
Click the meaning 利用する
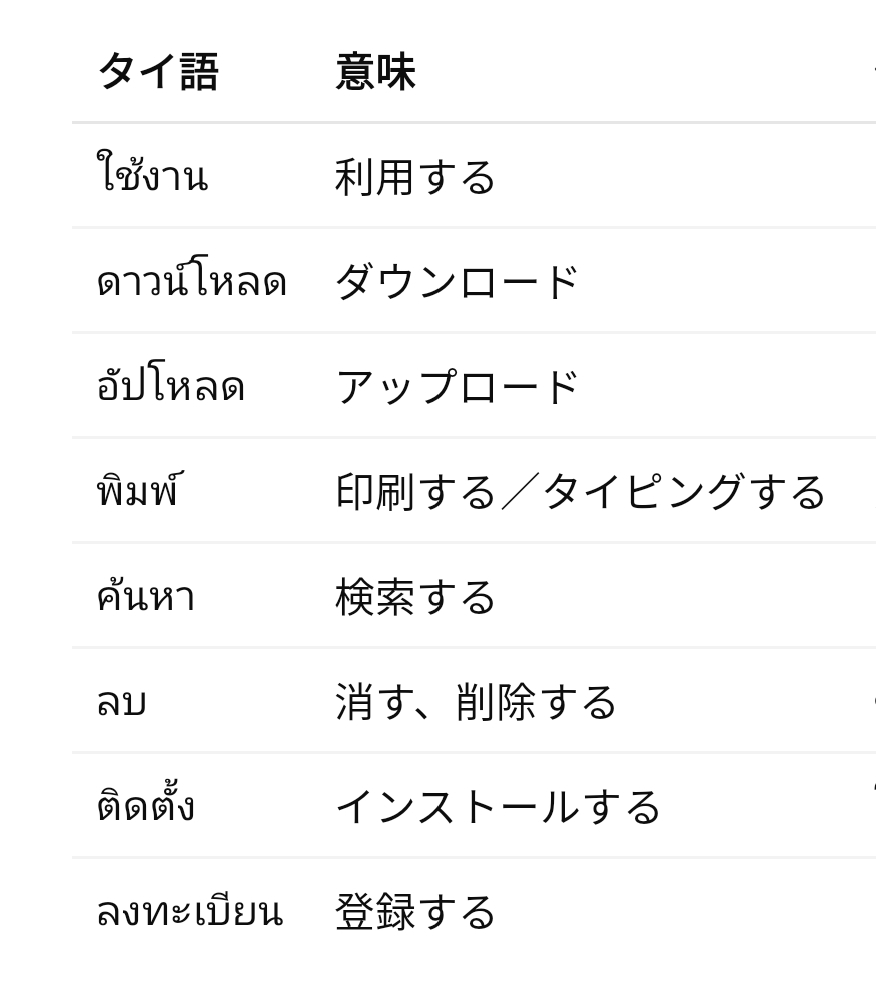415,177
